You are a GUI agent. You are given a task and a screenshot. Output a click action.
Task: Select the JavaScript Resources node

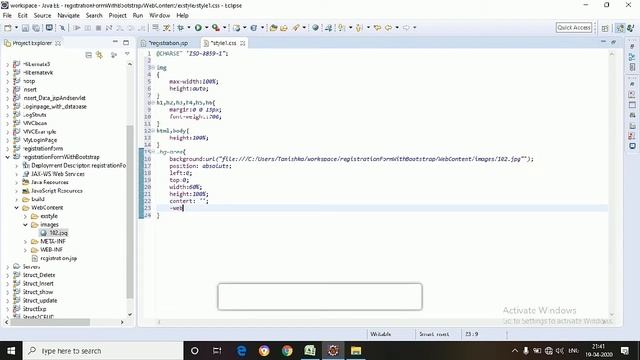pyautogui.click(x=52, y=191)
